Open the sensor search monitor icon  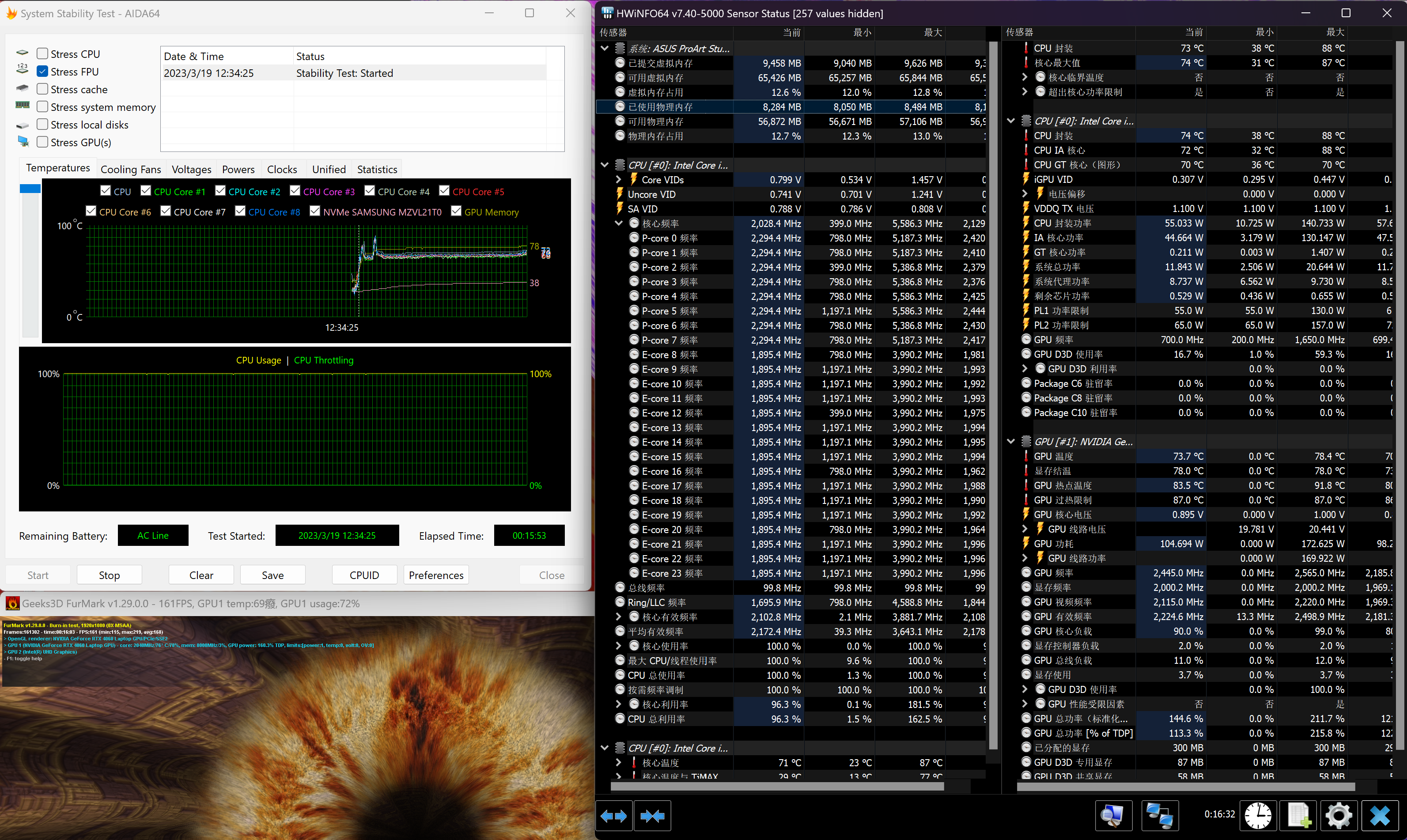pos(1113,816)
